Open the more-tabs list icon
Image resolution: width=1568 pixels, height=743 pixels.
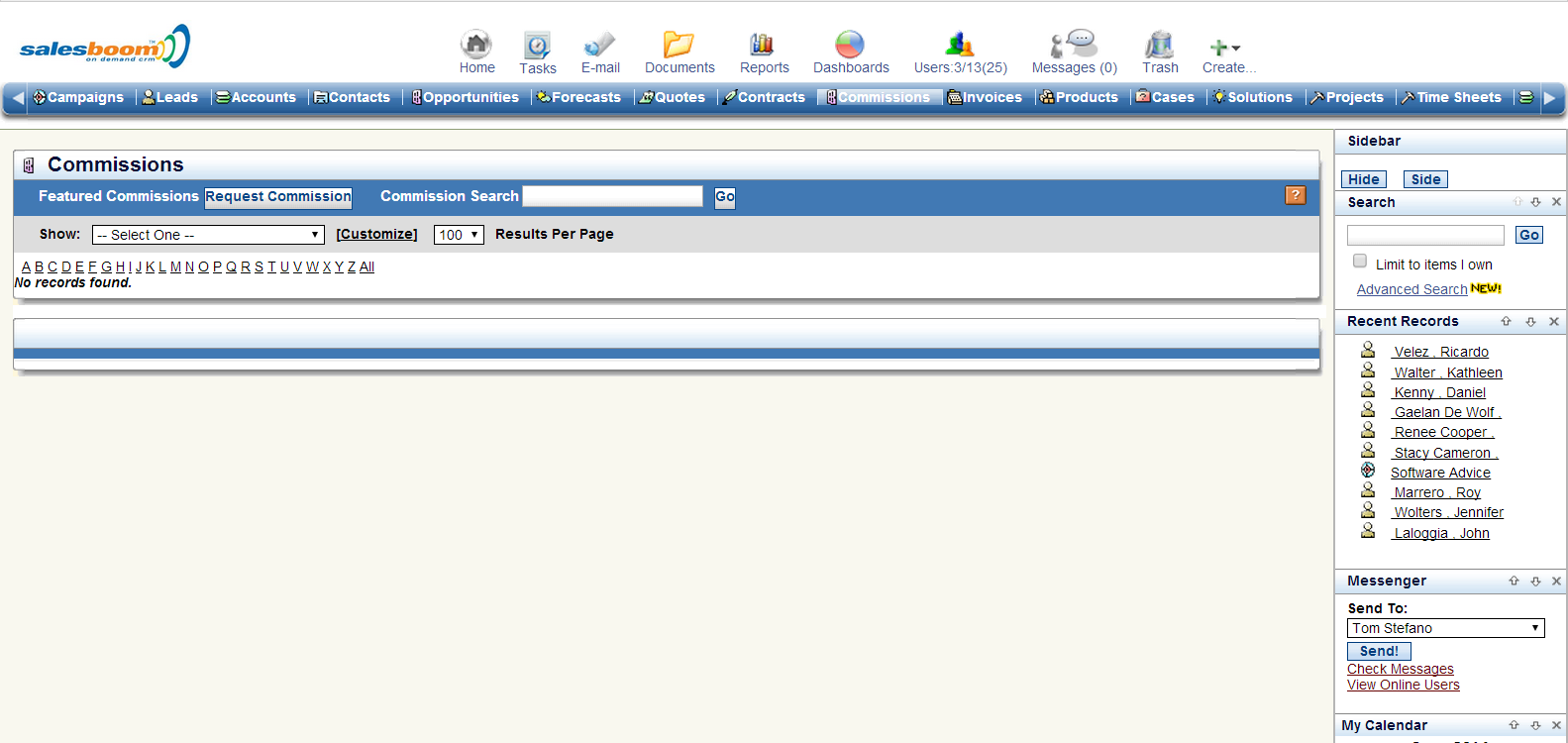click(1526, 97)
